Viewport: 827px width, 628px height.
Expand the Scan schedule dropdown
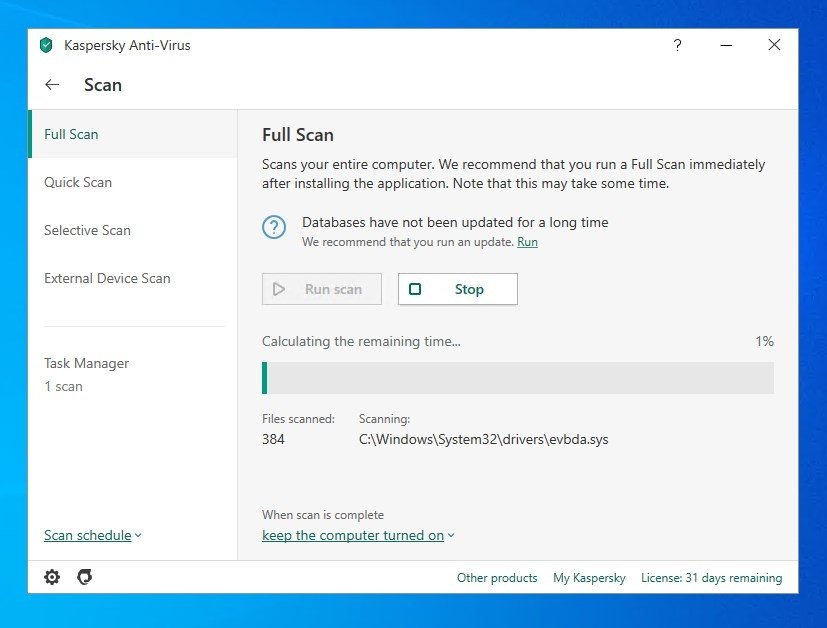[93, 535]
